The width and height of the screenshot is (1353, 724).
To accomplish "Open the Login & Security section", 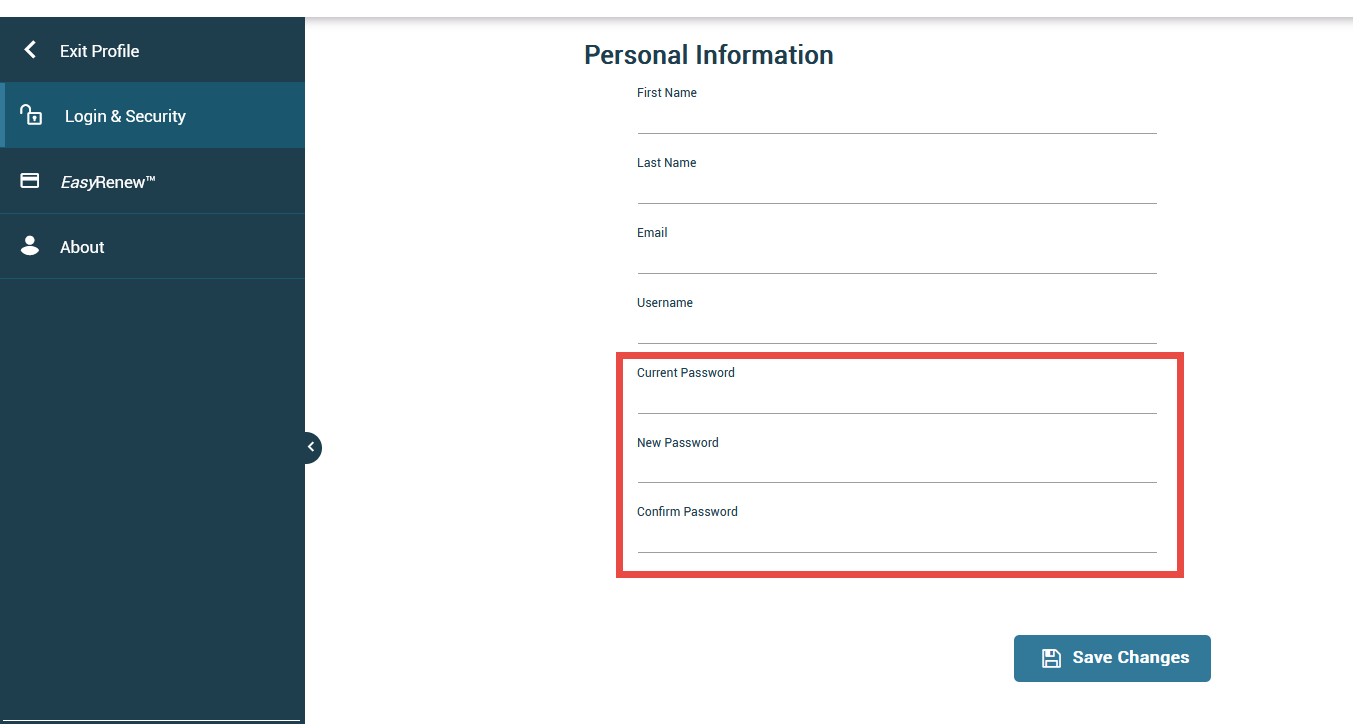I will click(154, 116).
